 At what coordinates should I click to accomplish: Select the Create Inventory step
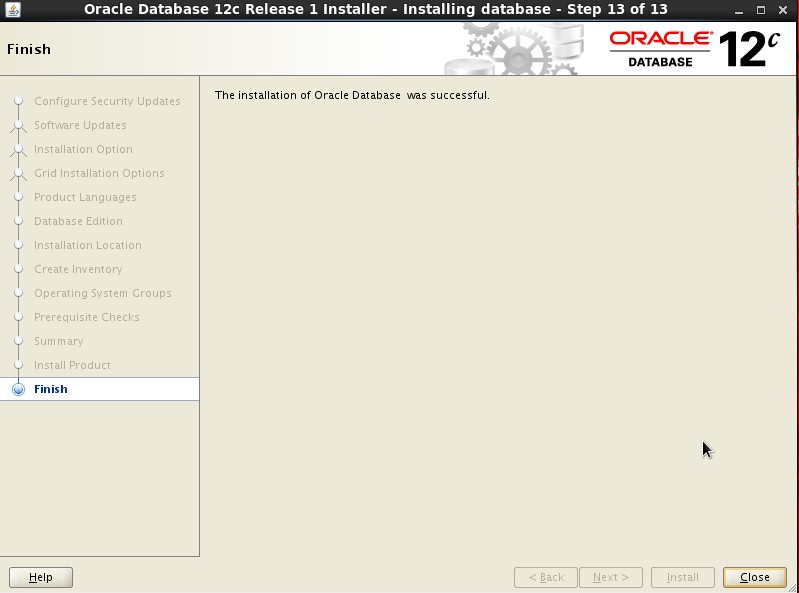(78, 269)
